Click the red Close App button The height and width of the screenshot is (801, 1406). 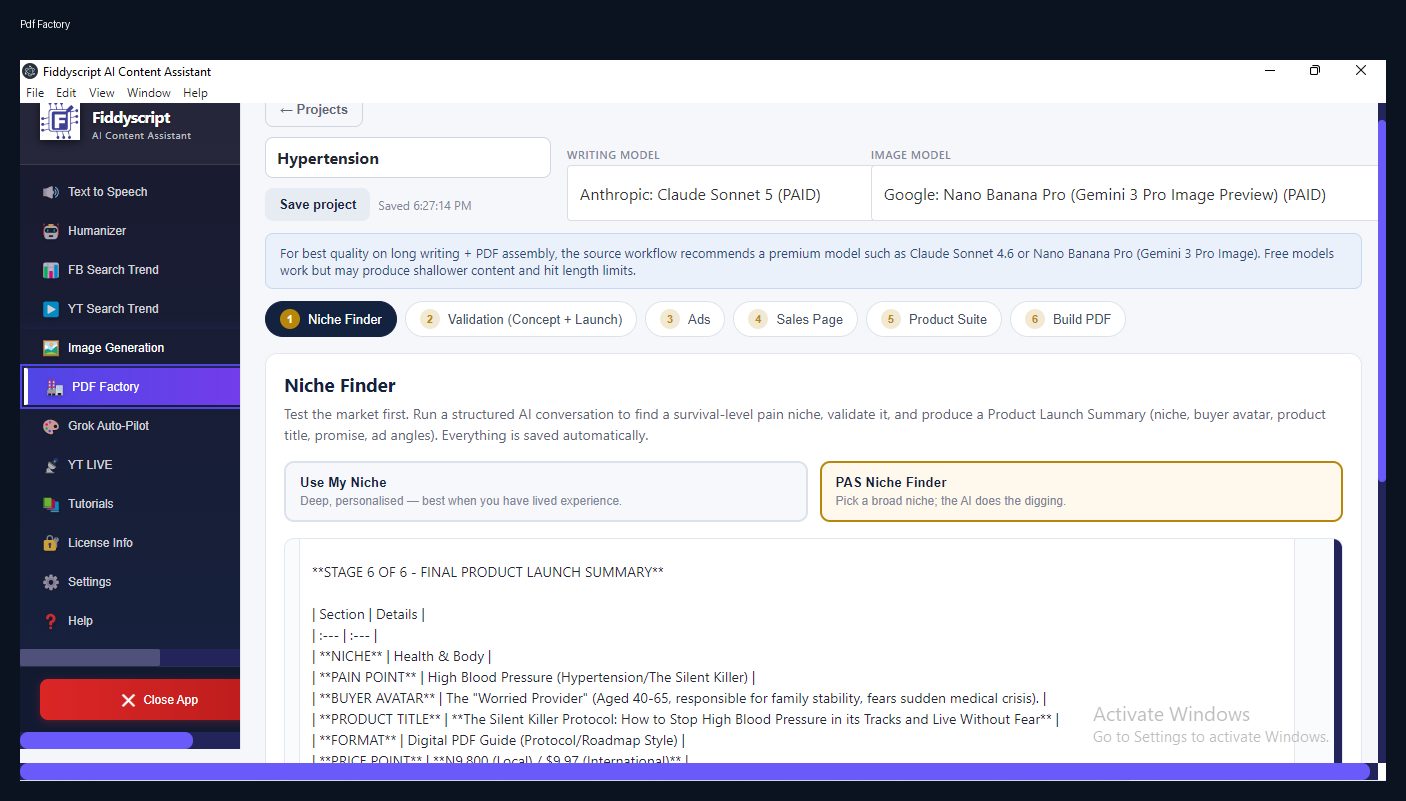pyautogui.click(x=140, y=700)
